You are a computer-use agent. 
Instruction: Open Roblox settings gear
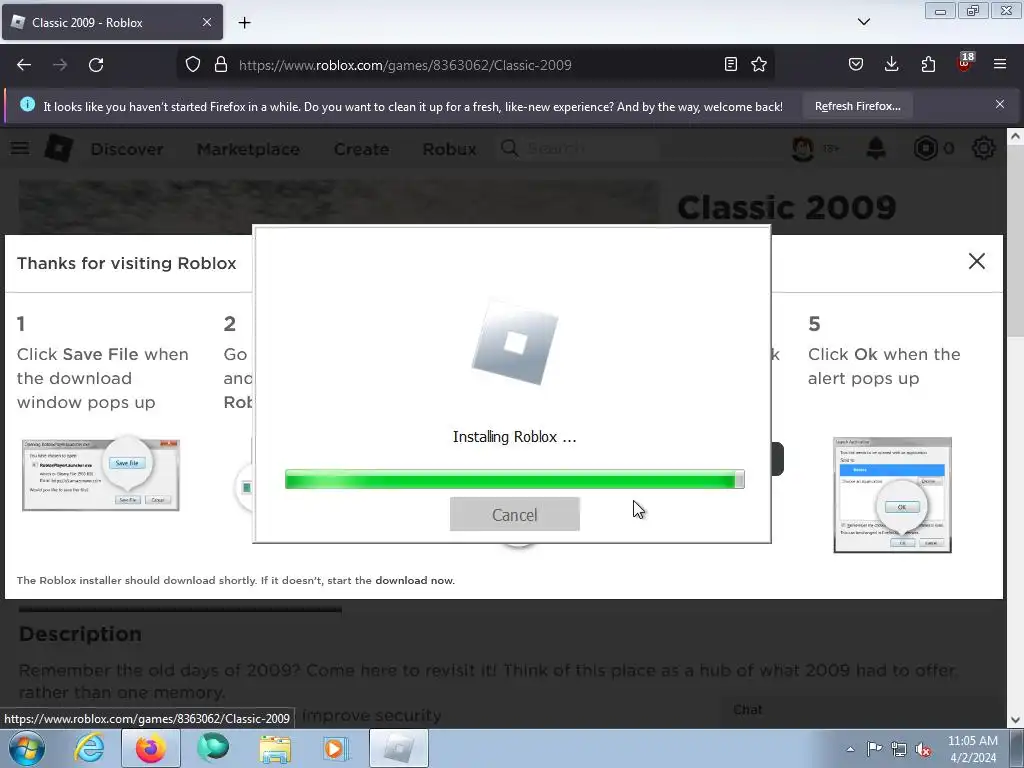(x=984, y=149)
